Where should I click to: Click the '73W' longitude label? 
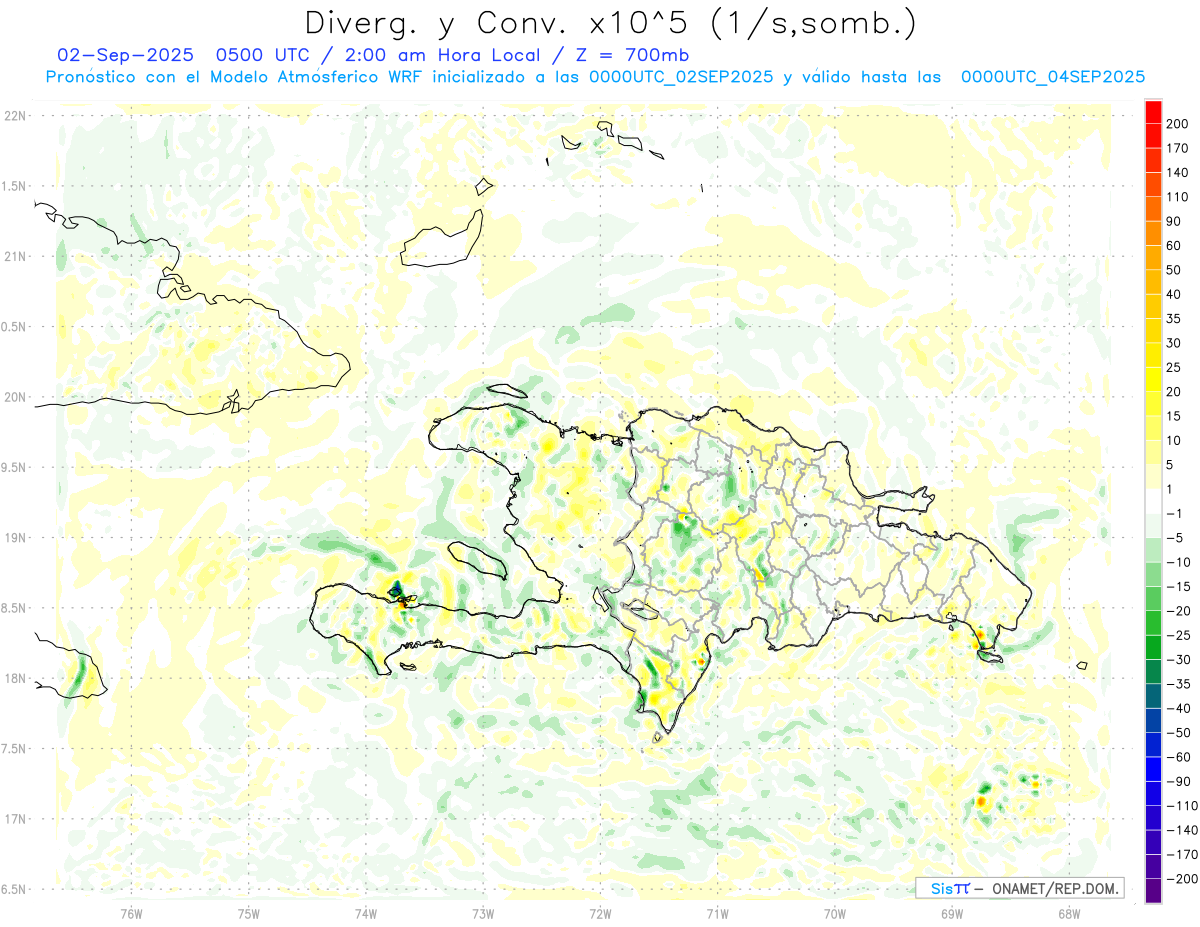(x=483, y=914)
